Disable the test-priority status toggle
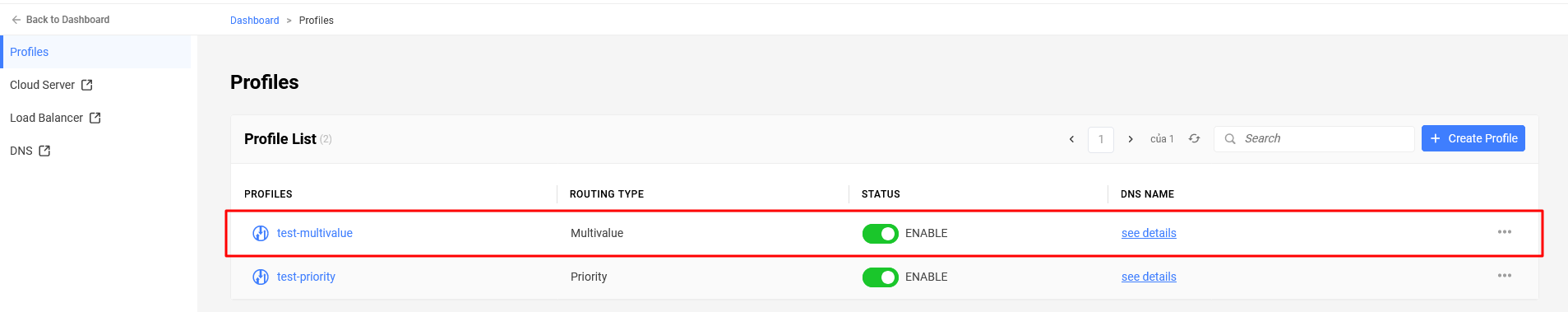The image size is (1568, 312). coord(881,277)
